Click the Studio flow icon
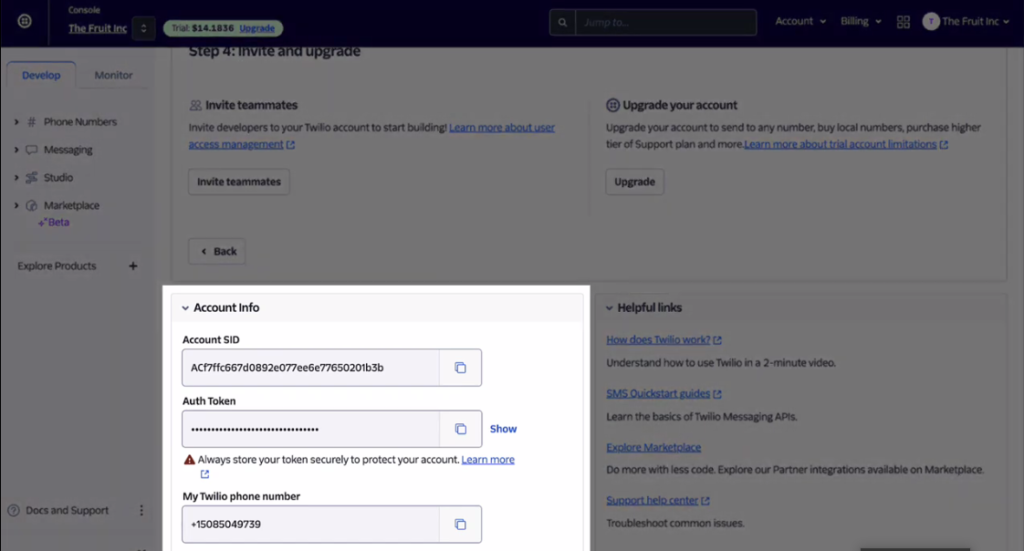This screenshot has width=1024, height=551. (31, 178)
